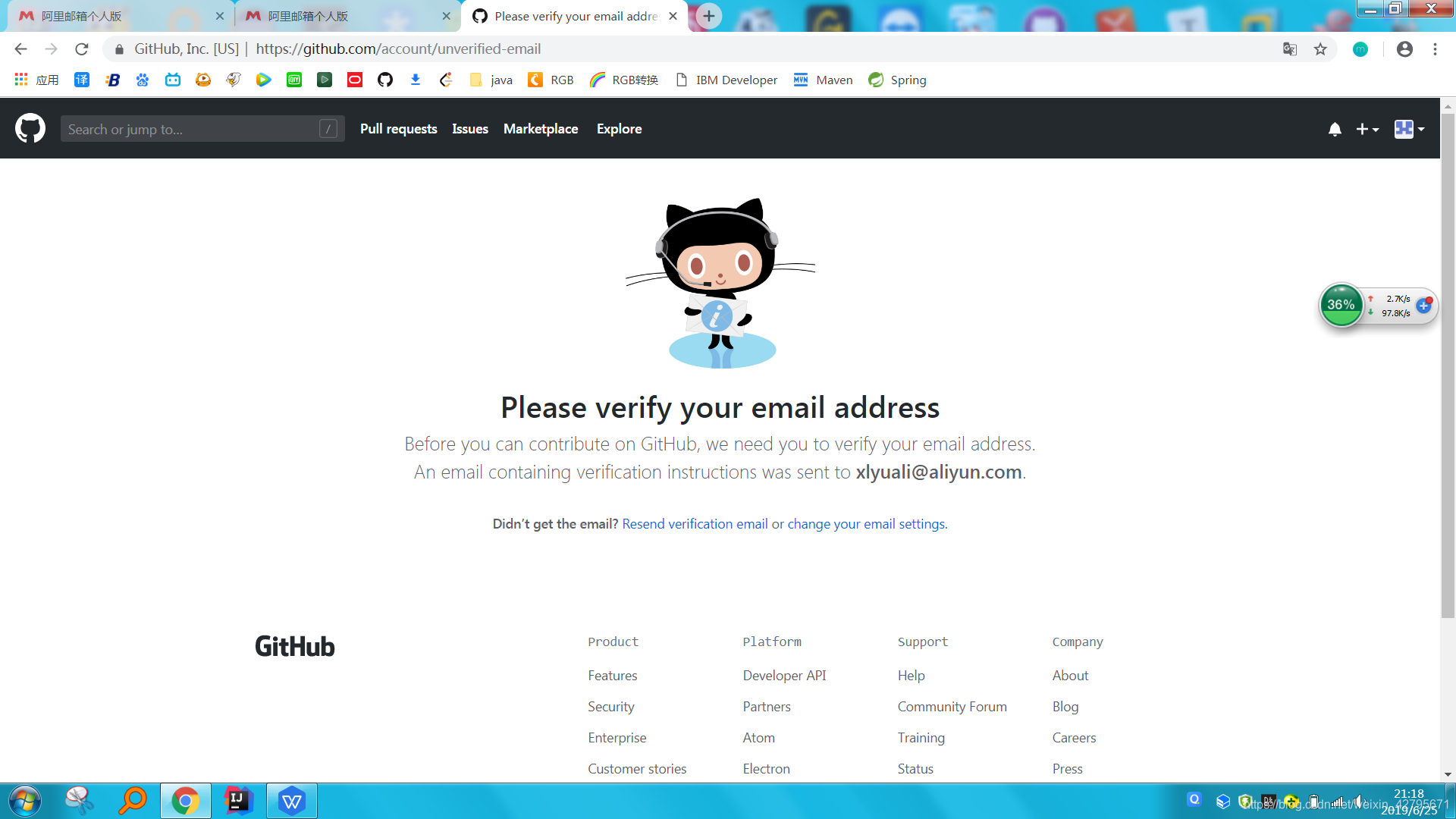Open the GitHub bookmark icon in bookmarks bar
1456x819 pixels.
click(x=385, y=80)
